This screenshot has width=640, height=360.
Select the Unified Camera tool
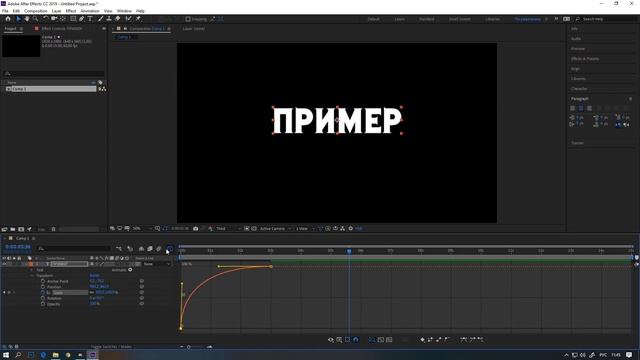54,19
